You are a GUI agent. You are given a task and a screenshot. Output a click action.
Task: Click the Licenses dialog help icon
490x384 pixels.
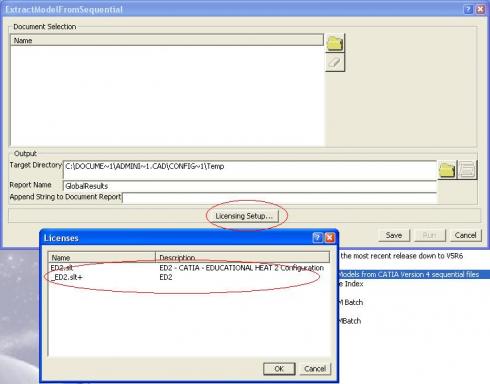coord(318,238)
